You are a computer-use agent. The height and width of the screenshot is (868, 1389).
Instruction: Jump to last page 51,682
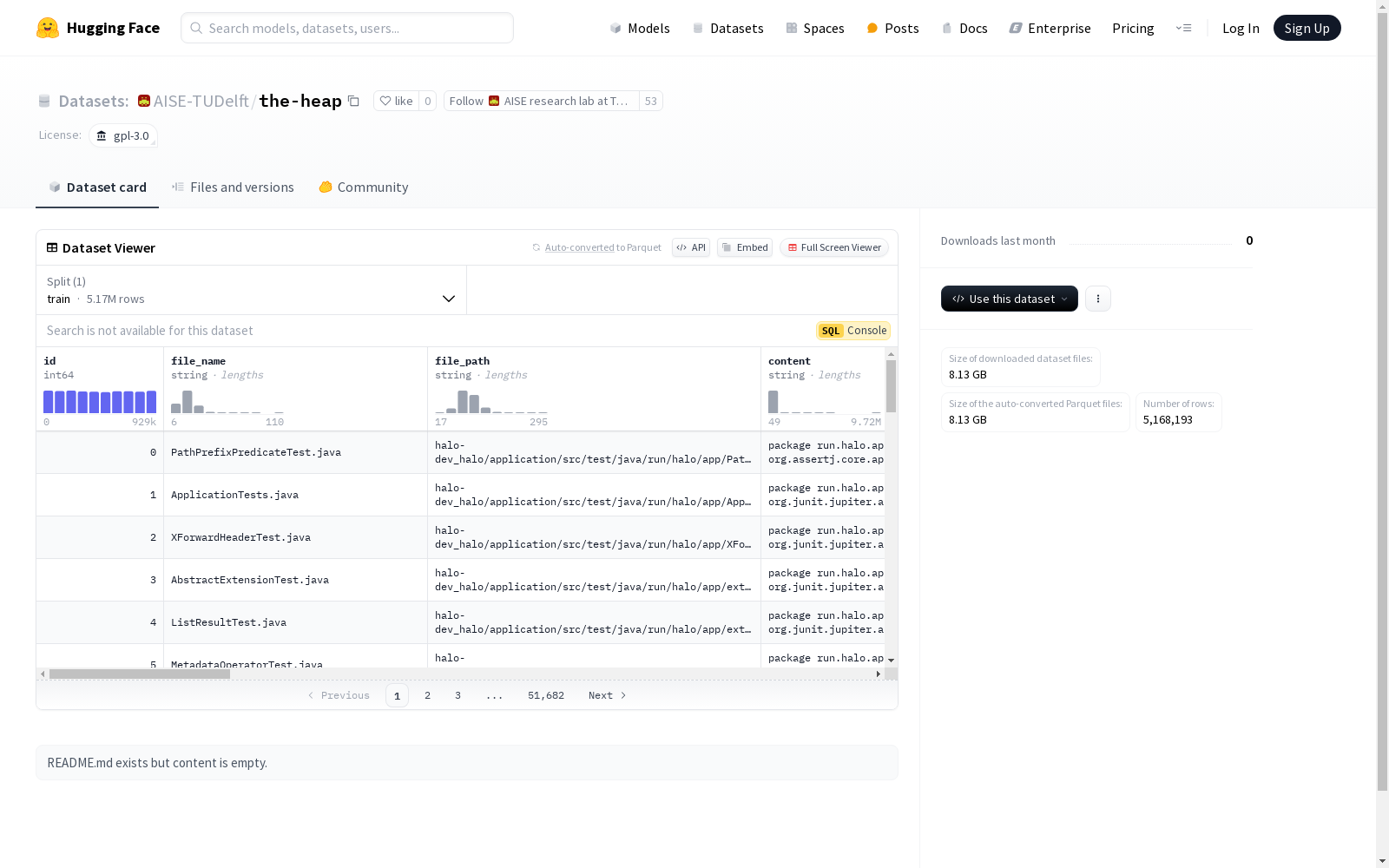click(x=546, y=695)
